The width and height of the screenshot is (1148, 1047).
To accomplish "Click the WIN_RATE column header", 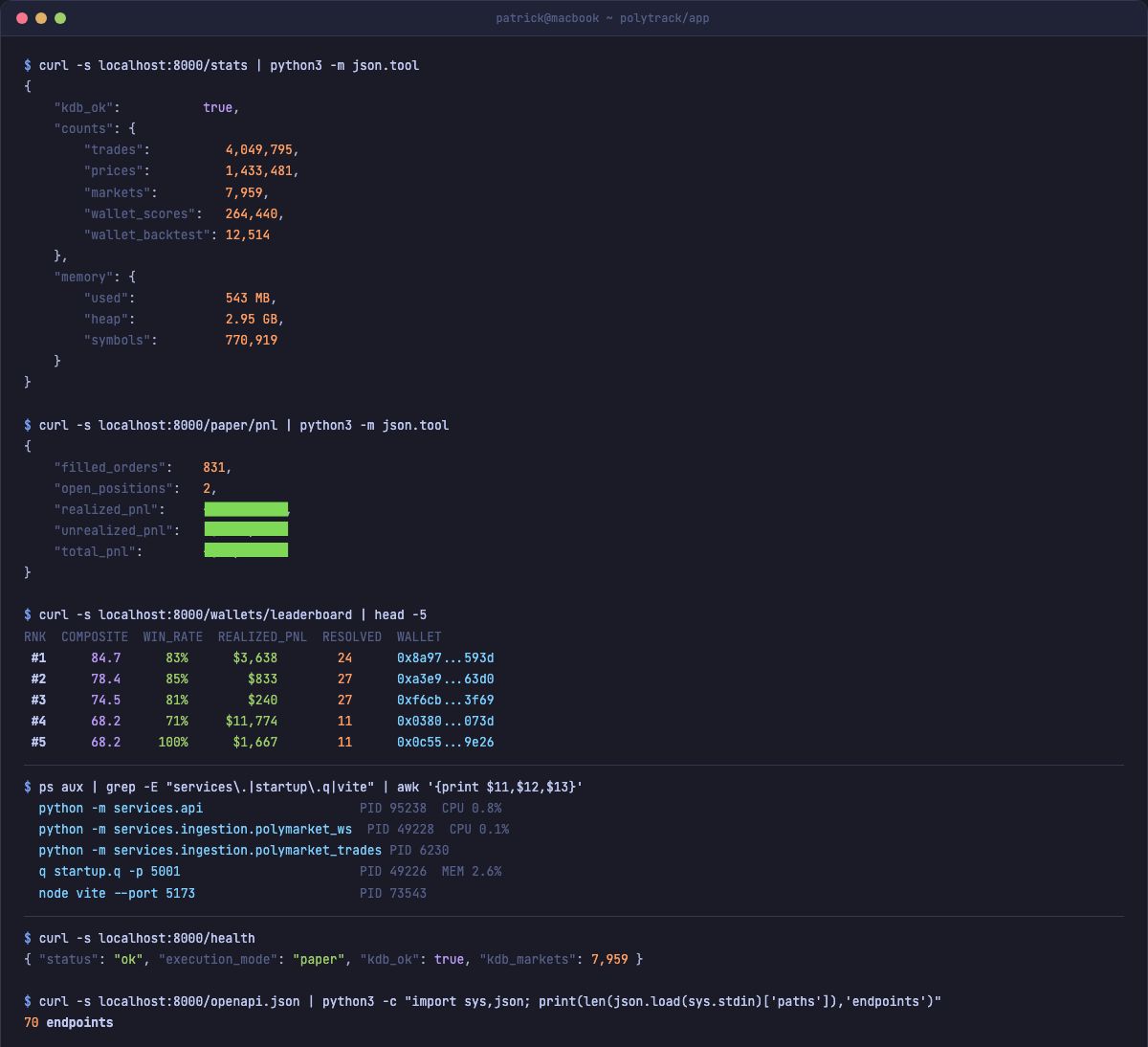I will (173, 636).
